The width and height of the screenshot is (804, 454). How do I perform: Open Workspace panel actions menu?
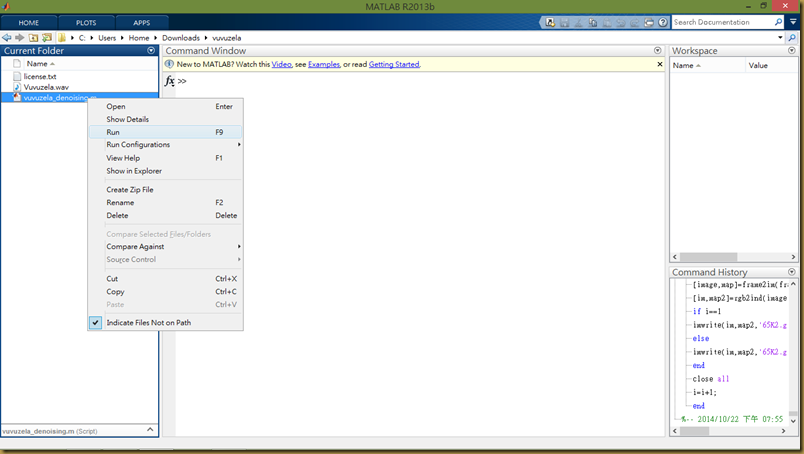(792, 50)
